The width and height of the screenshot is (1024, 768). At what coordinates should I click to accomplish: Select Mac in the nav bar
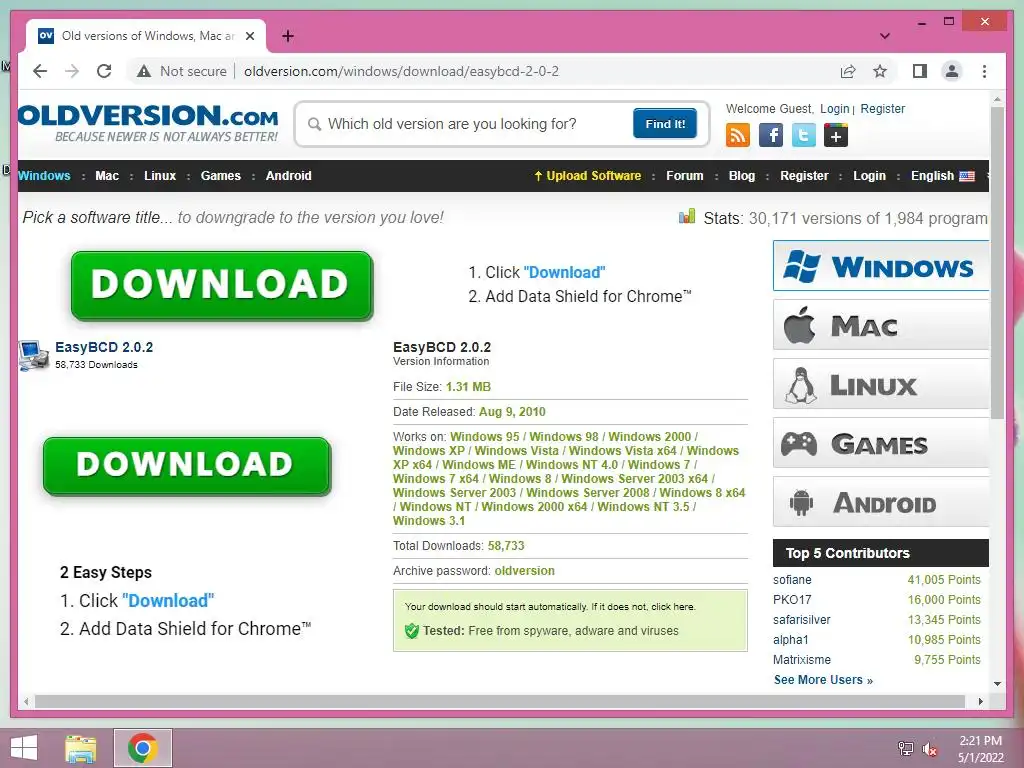(107, 176)
